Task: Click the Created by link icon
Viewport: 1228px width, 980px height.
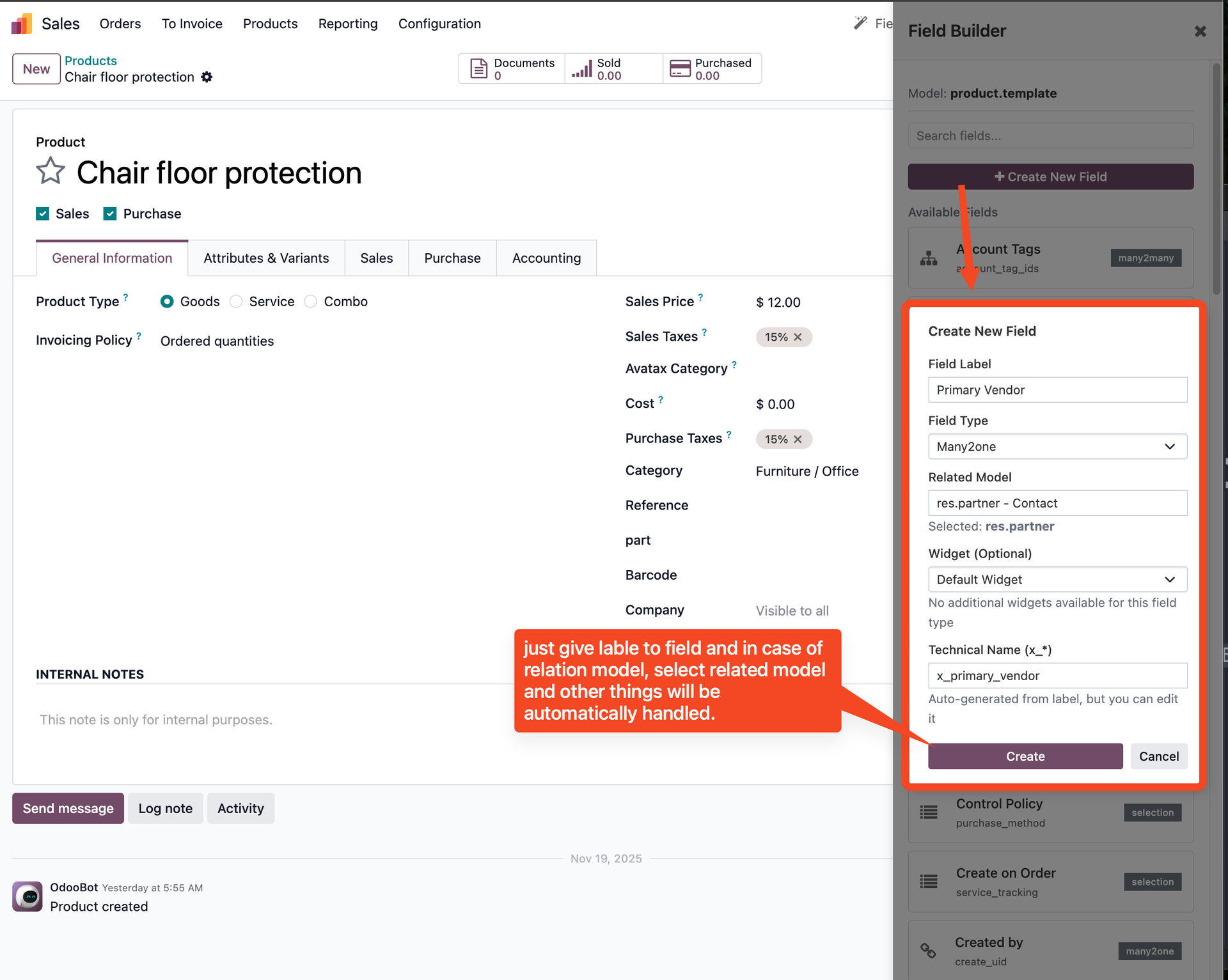Action: 929,951
